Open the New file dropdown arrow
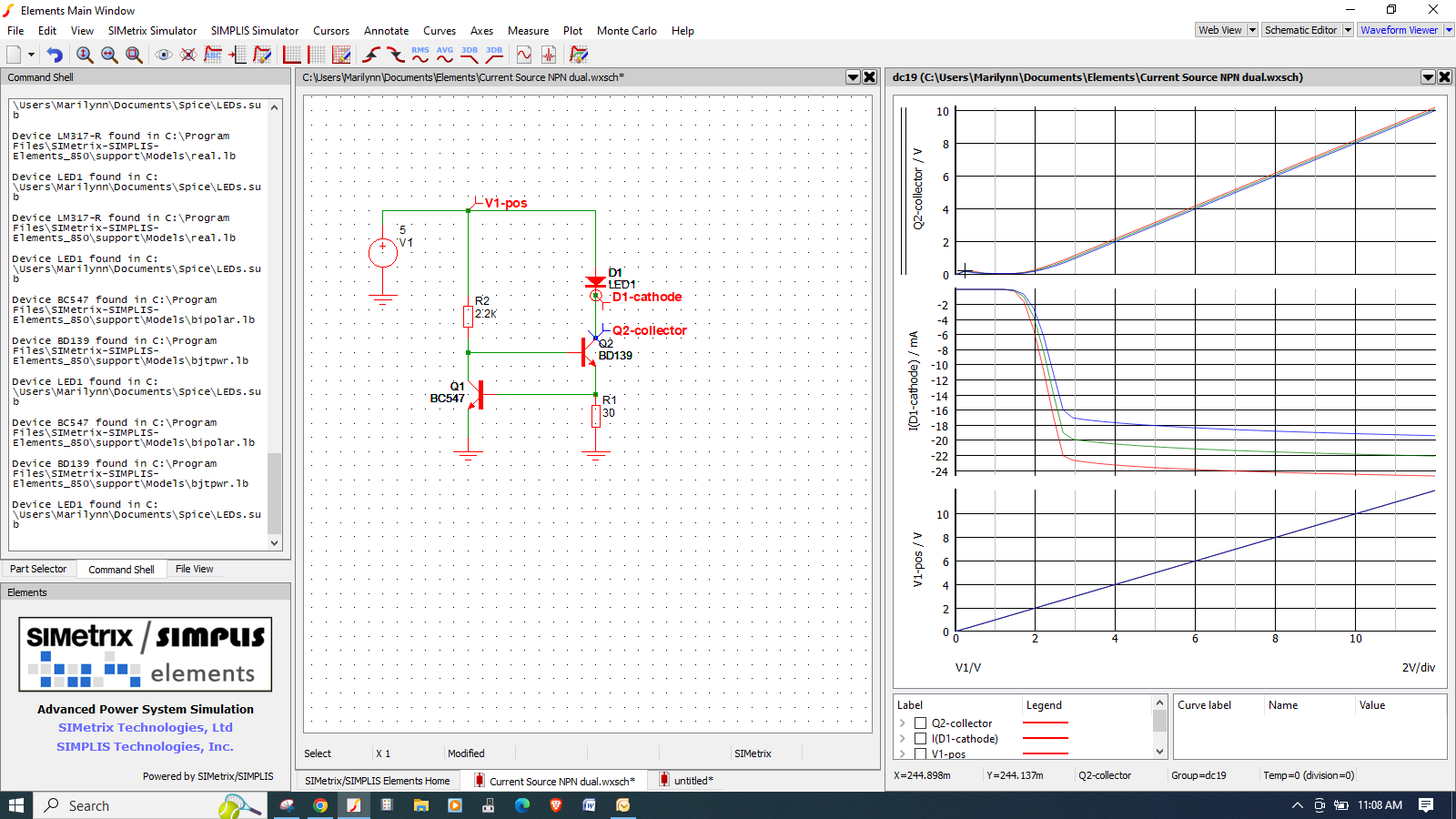Viewport: 1456px width, 819px height. click(31, 55)
